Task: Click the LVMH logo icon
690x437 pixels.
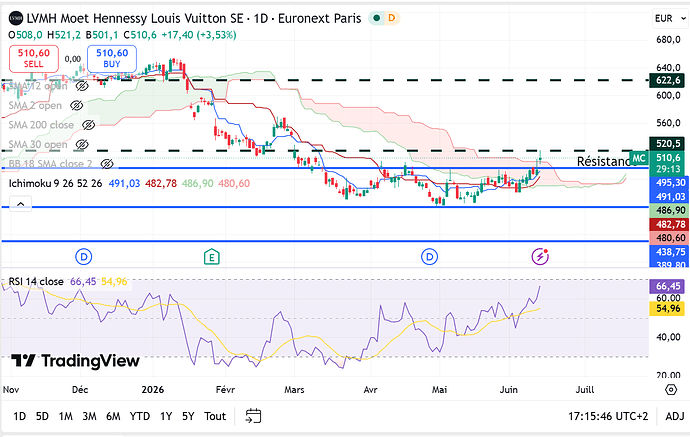Action: point(16,18)
